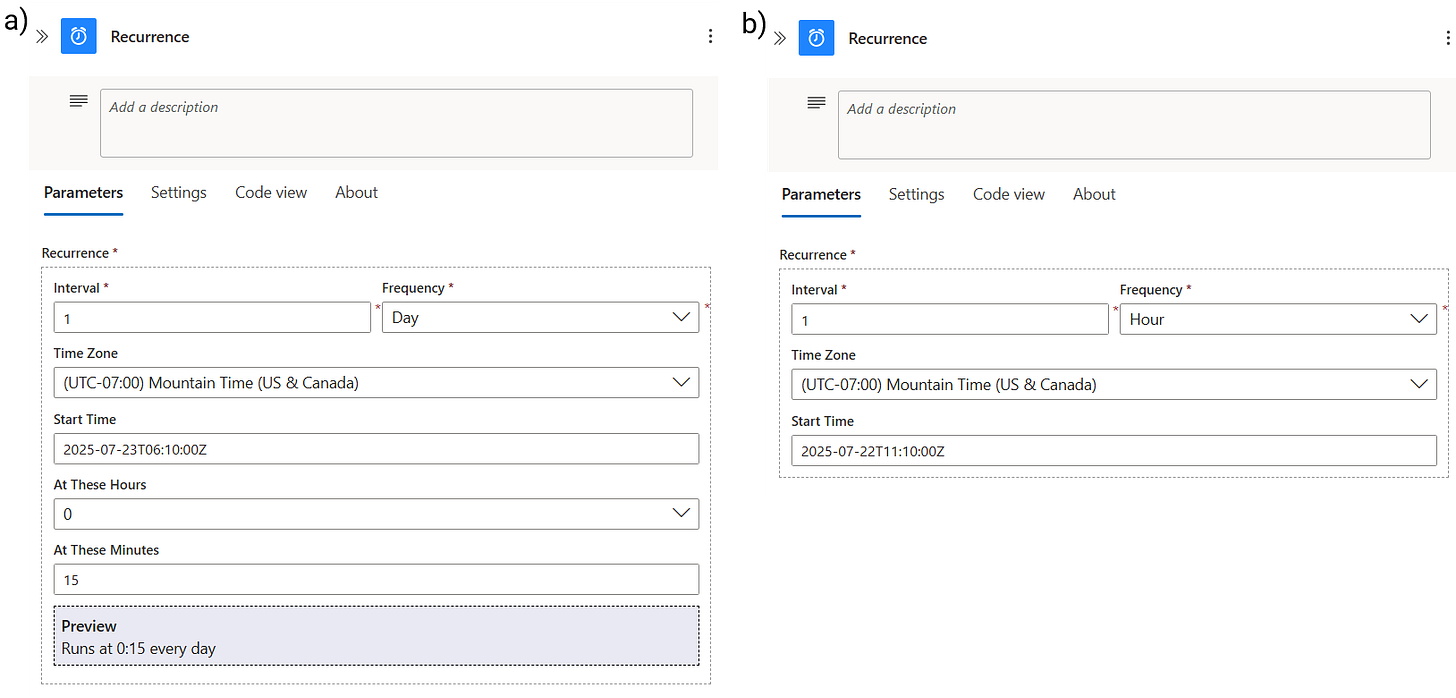
Task: Switch to Parameters tab in panel a
Action: click(x=84, y=192)
